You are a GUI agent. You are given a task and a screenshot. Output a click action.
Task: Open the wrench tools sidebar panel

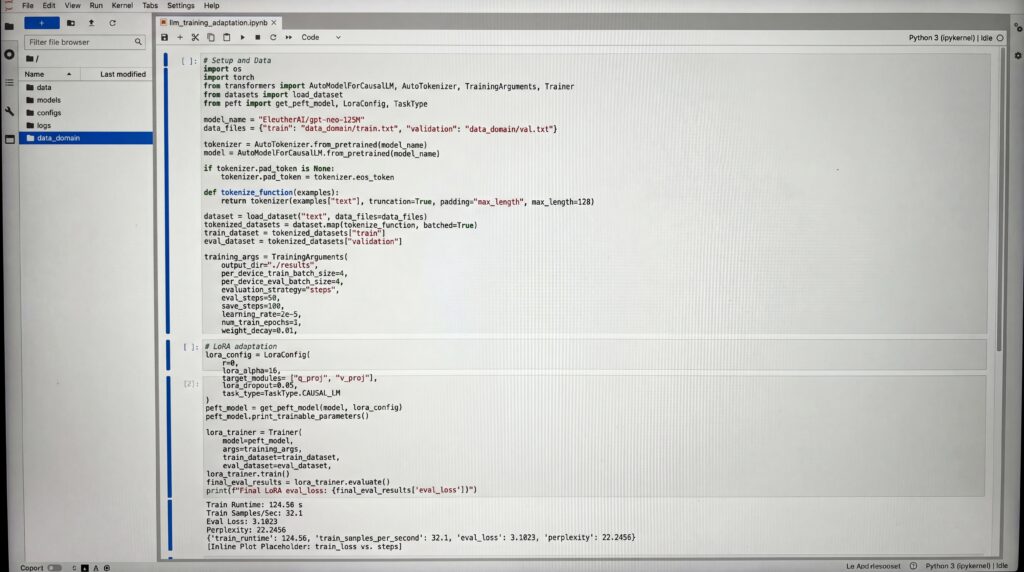(9, 112)
